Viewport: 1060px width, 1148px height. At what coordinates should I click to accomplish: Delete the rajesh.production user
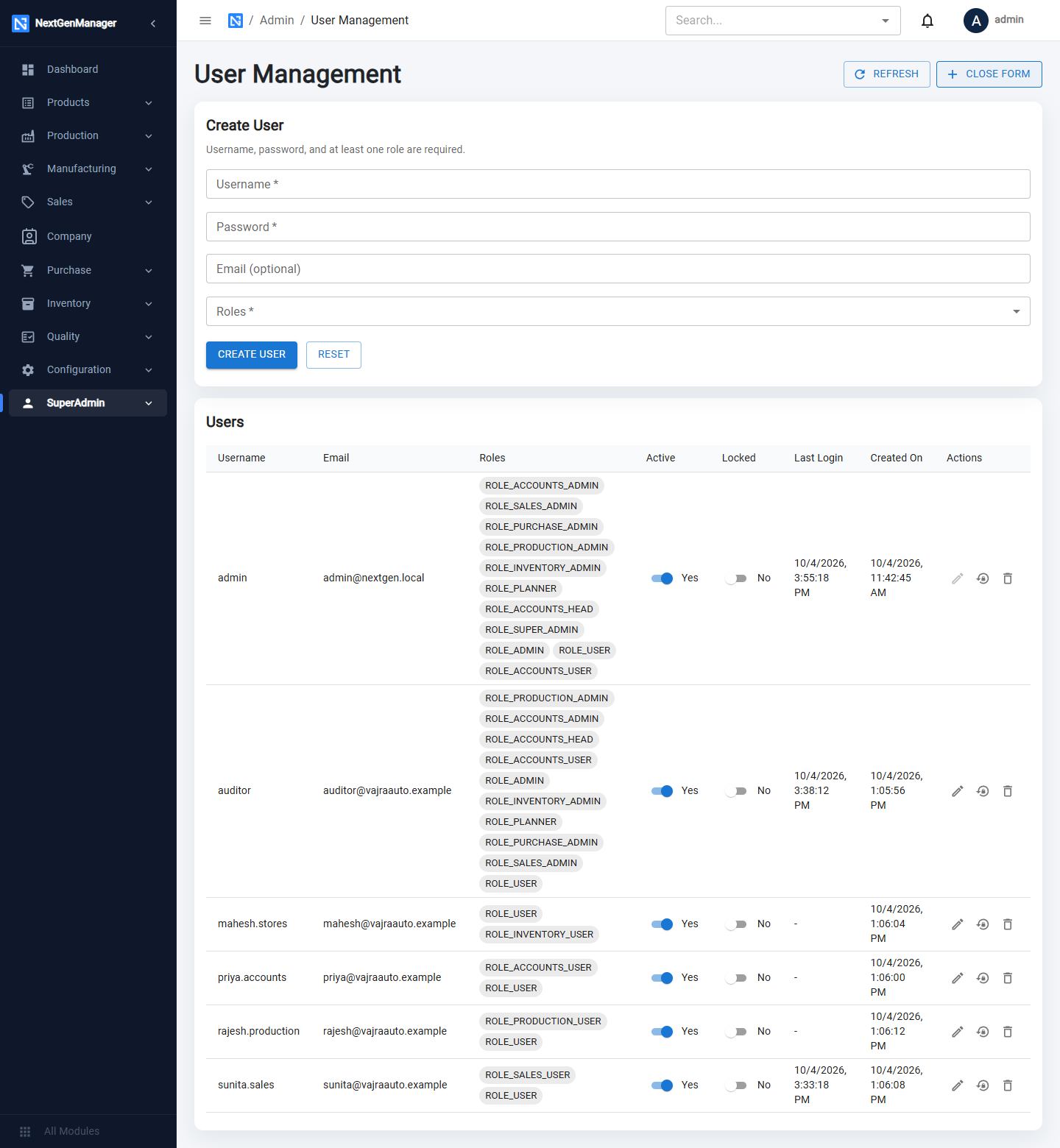click(x=1008, y=1032)
